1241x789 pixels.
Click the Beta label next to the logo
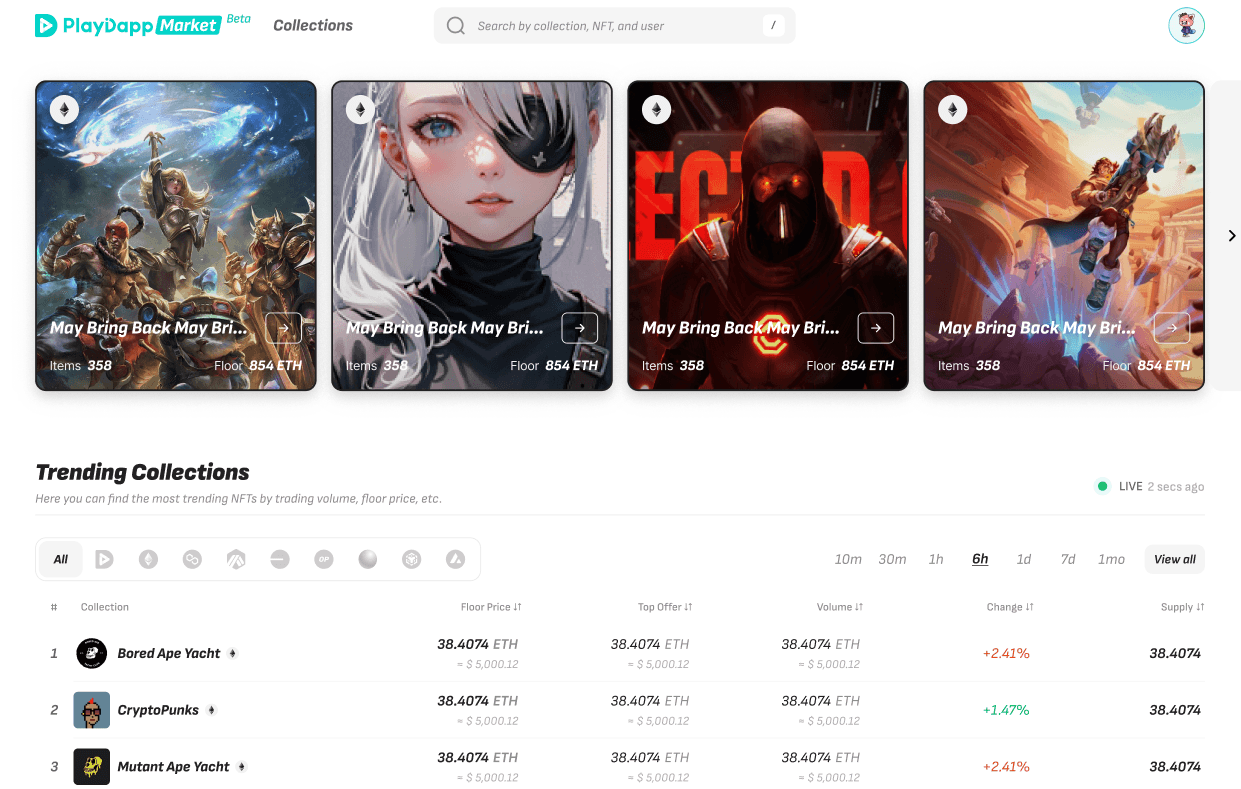[x=238, y=18]
